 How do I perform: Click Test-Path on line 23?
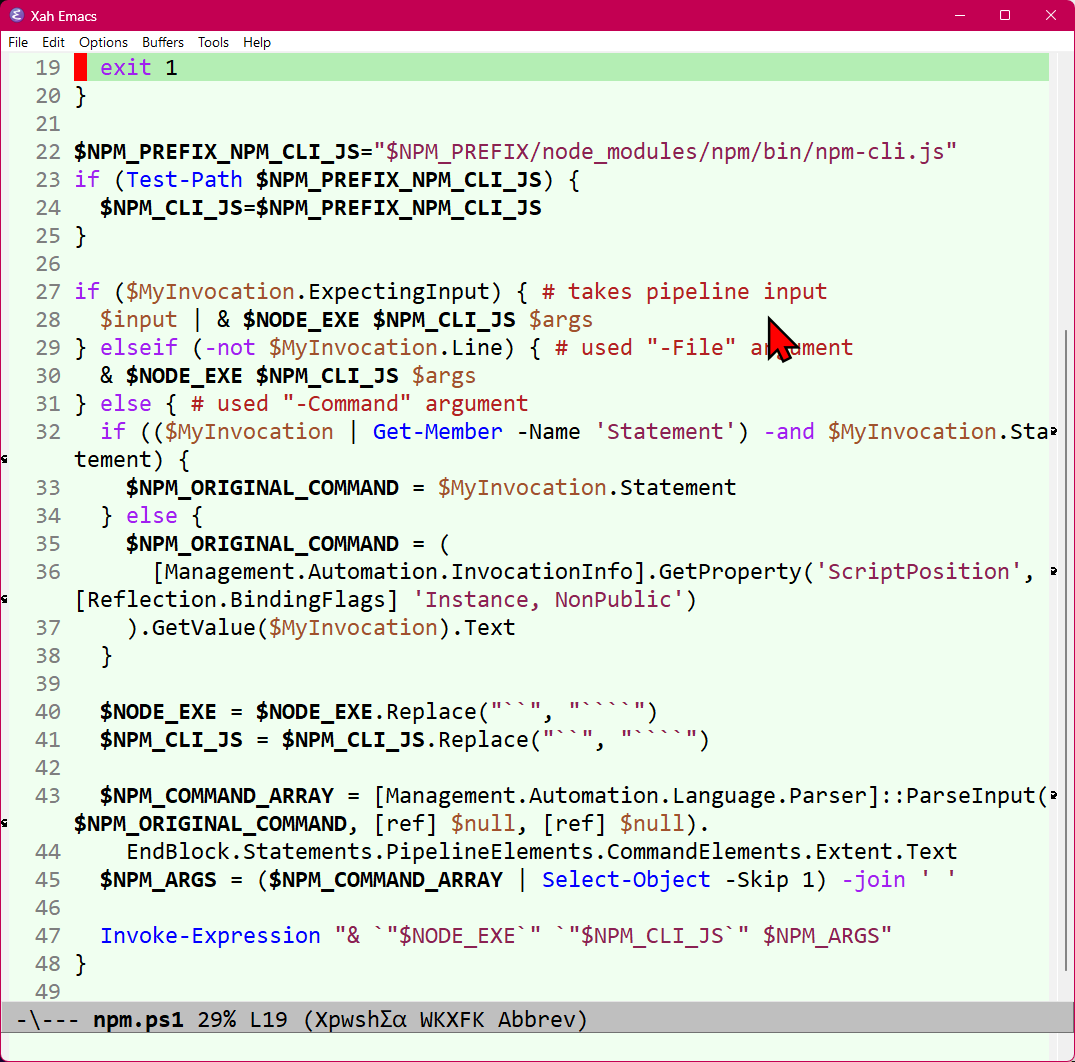pos(184,180)
